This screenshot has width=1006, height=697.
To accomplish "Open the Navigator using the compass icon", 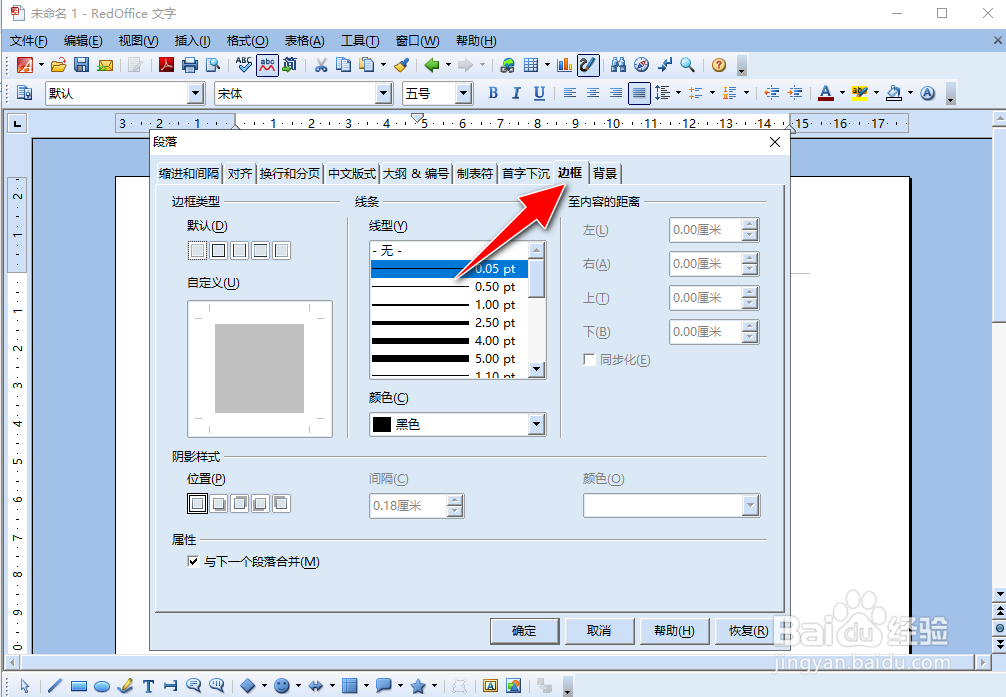I will click(641, 65).
